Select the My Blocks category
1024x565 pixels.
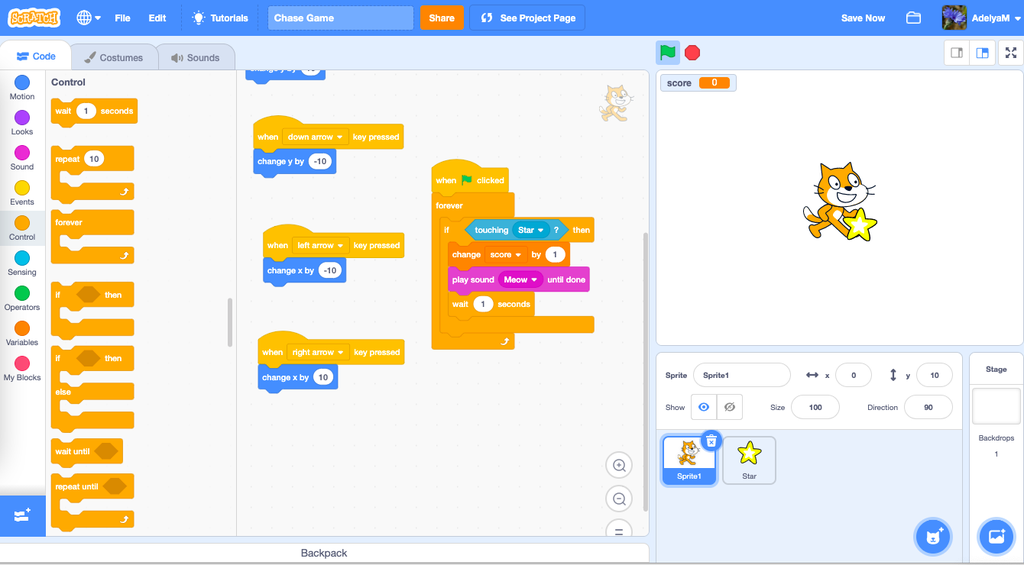[22, 369]
